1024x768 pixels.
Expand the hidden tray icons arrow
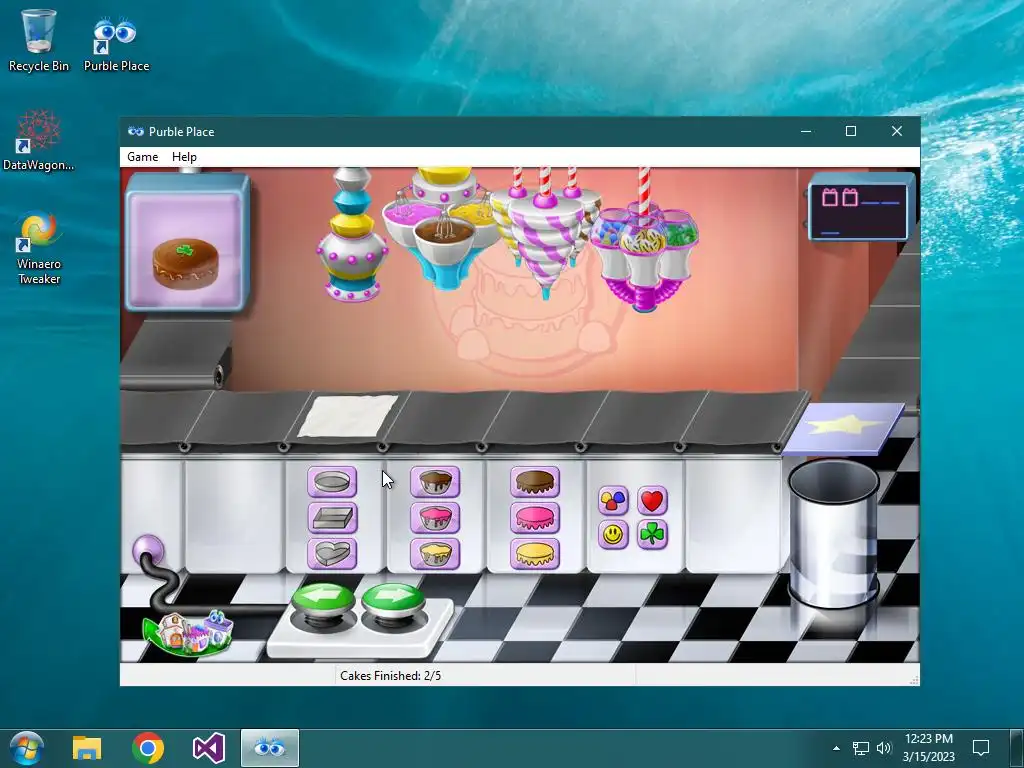click(836, 748)
